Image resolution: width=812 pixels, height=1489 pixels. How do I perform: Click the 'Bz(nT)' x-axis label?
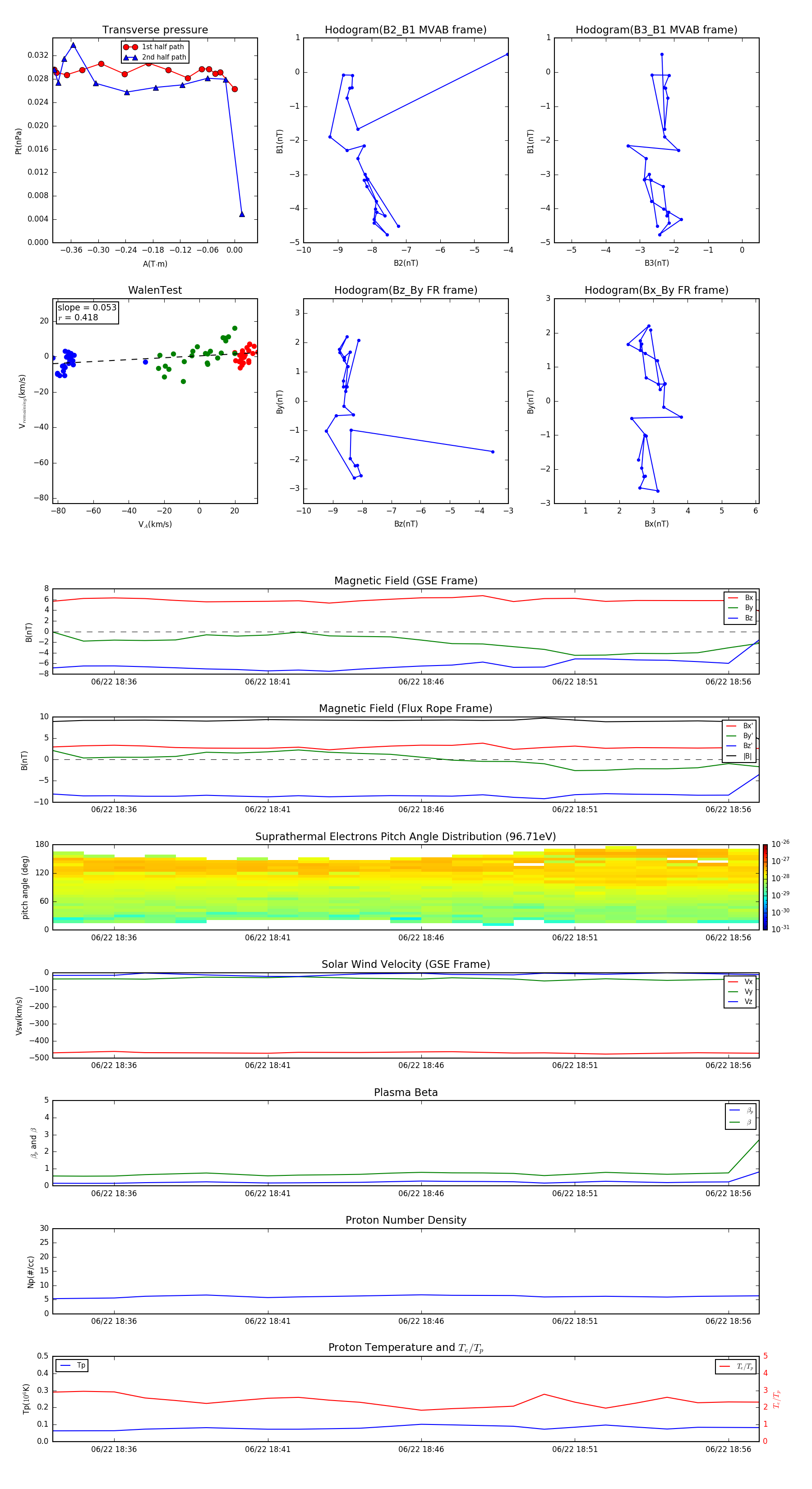click(x=406, y=524)
